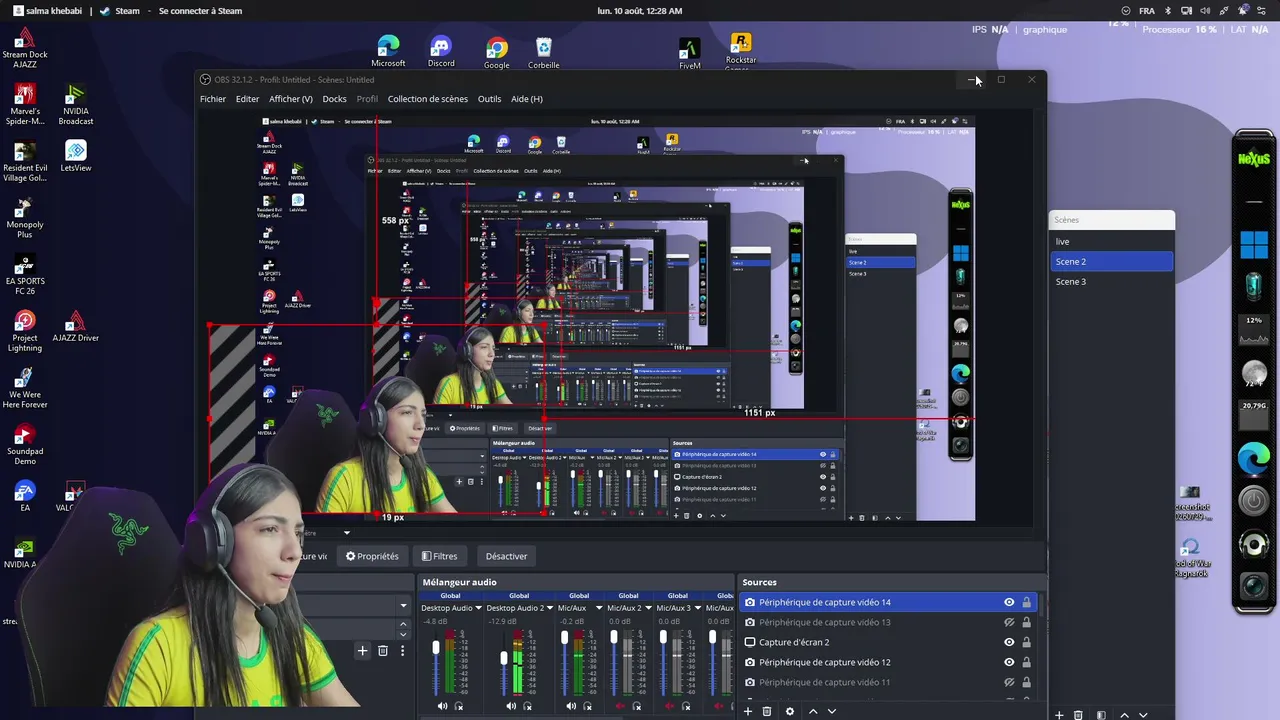Open the headphones icon in the Nexus dock

1254,545
